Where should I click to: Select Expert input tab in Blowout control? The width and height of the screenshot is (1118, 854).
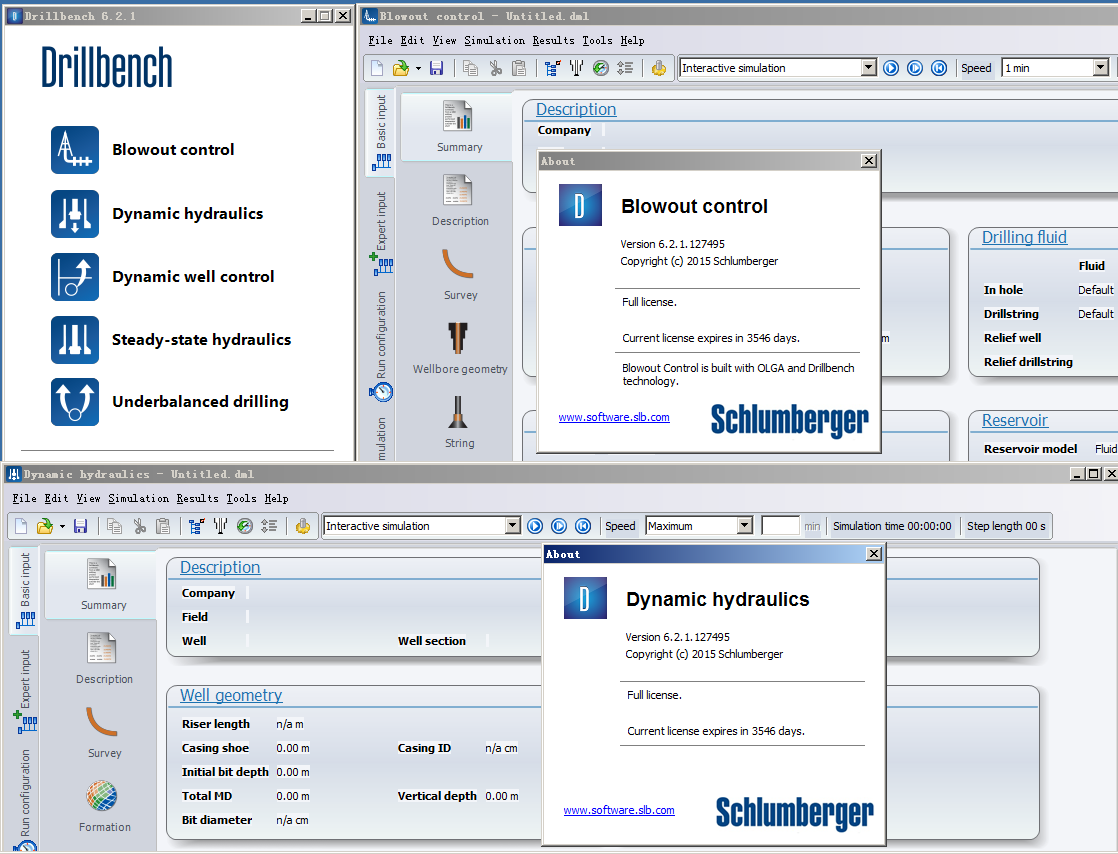point(381,232)
